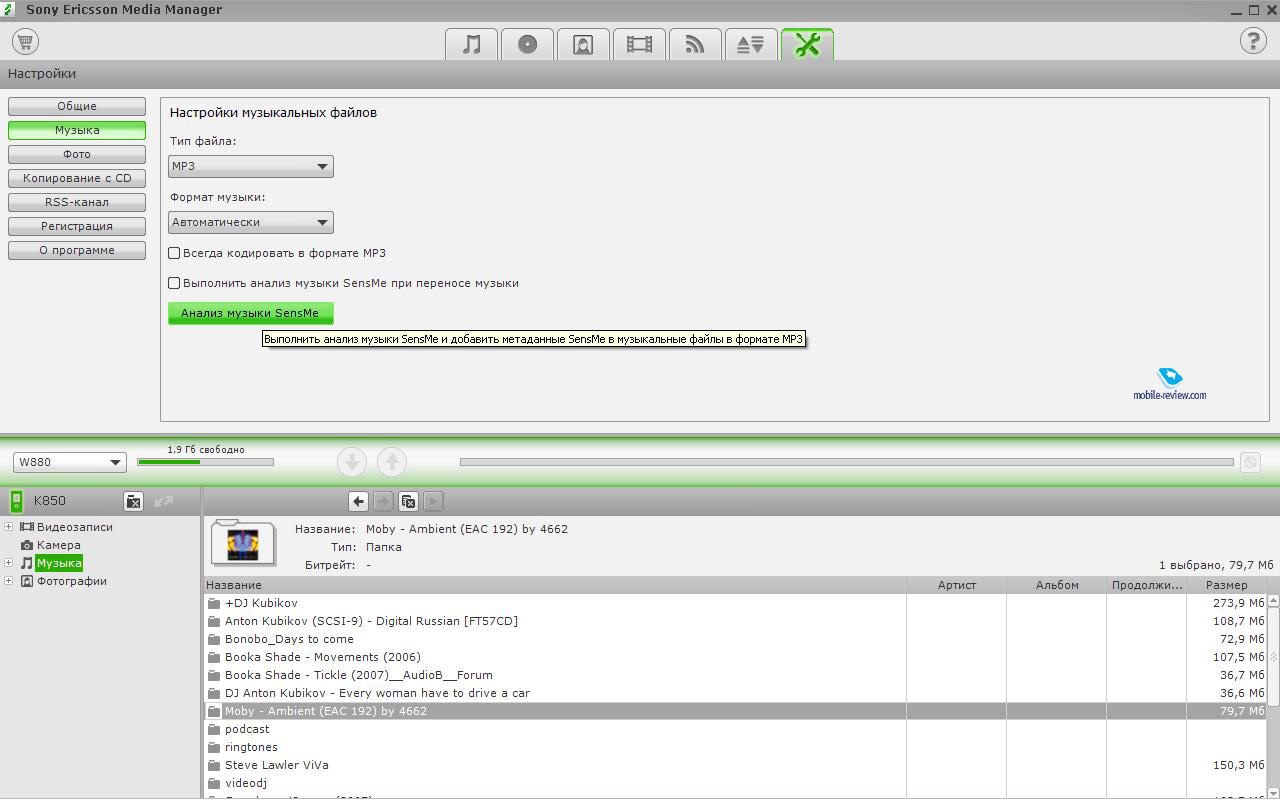Go back with the left arrow button
1280x800 pixels.
pos(358,502)
